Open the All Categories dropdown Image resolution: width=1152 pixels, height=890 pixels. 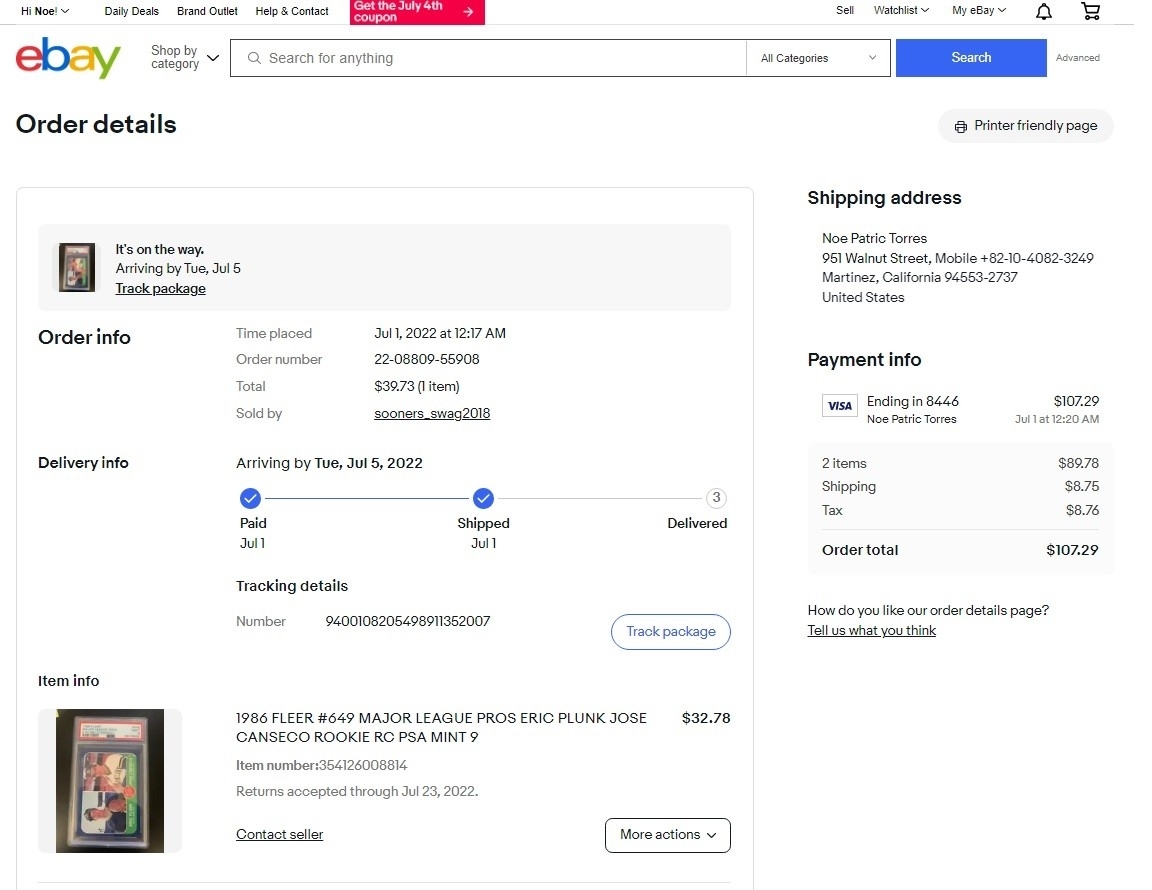click(x=818, y=58)
